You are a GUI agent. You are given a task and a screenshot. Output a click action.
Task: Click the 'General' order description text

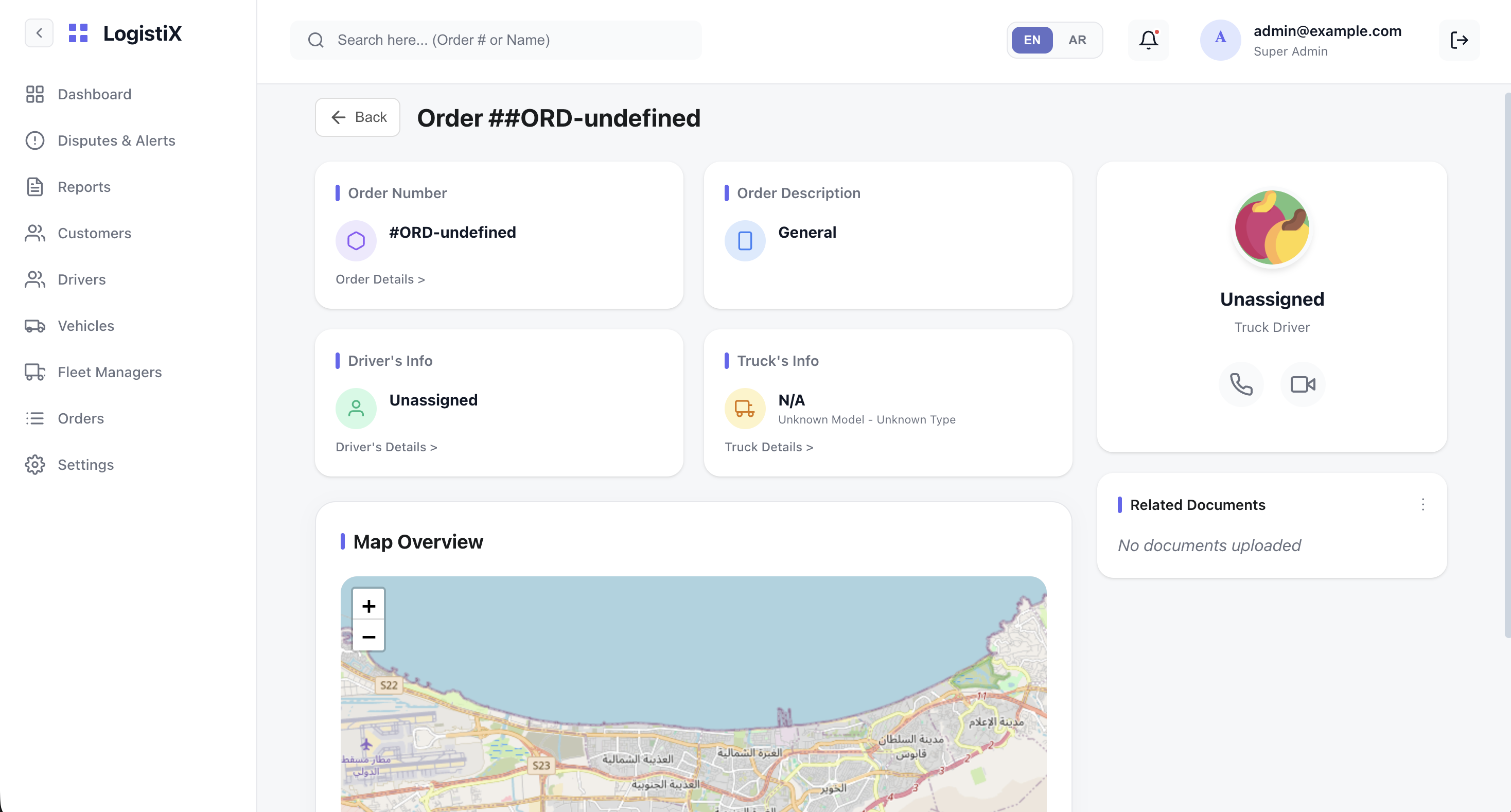807,233
